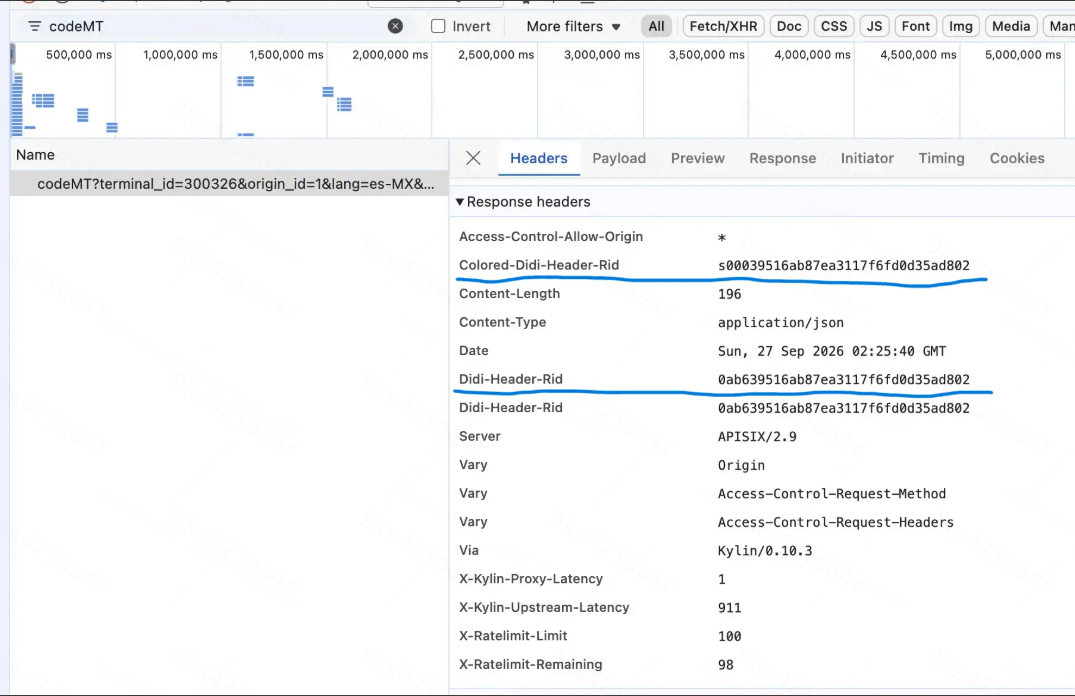
Task: Click the Access-Control-Request-Method Vary value
Action: coord(832,494)
